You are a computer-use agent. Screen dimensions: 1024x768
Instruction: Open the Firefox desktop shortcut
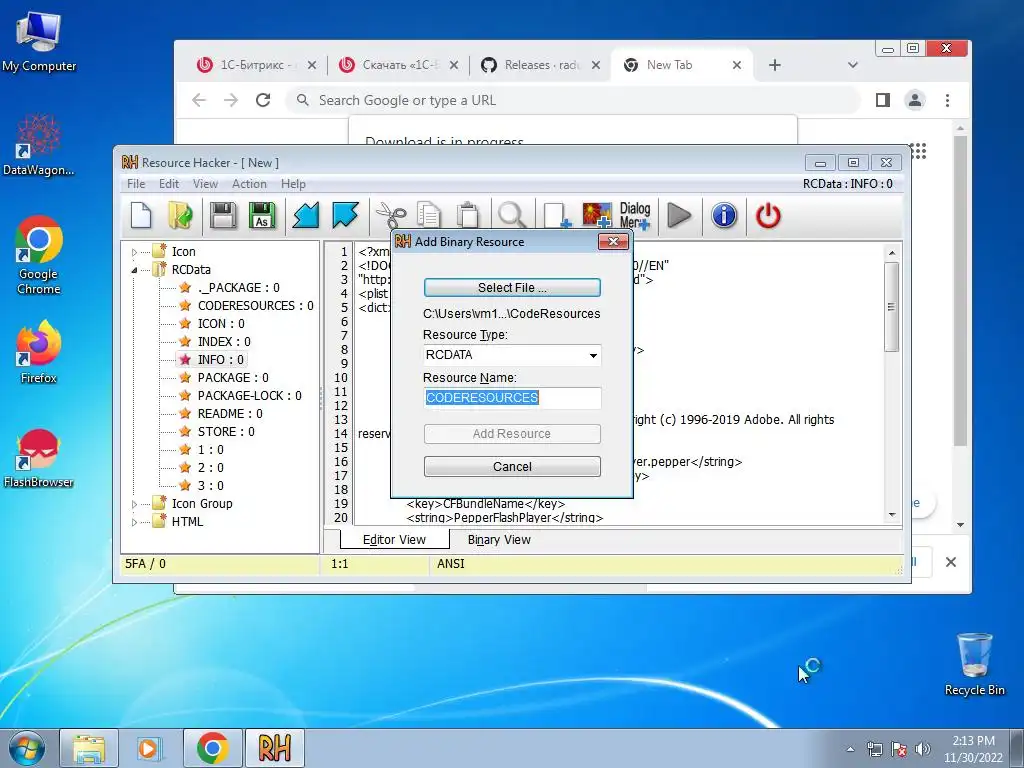pos(39,352)
